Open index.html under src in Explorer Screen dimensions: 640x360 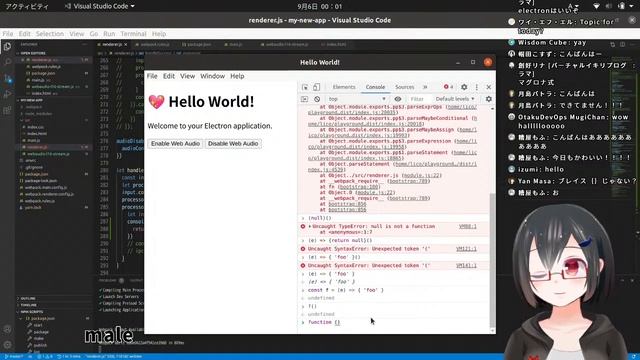click(37, 133)
